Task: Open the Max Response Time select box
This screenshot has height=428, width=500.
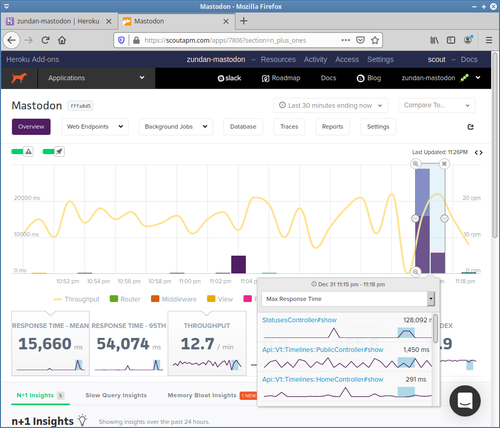Action: [348, 299]
